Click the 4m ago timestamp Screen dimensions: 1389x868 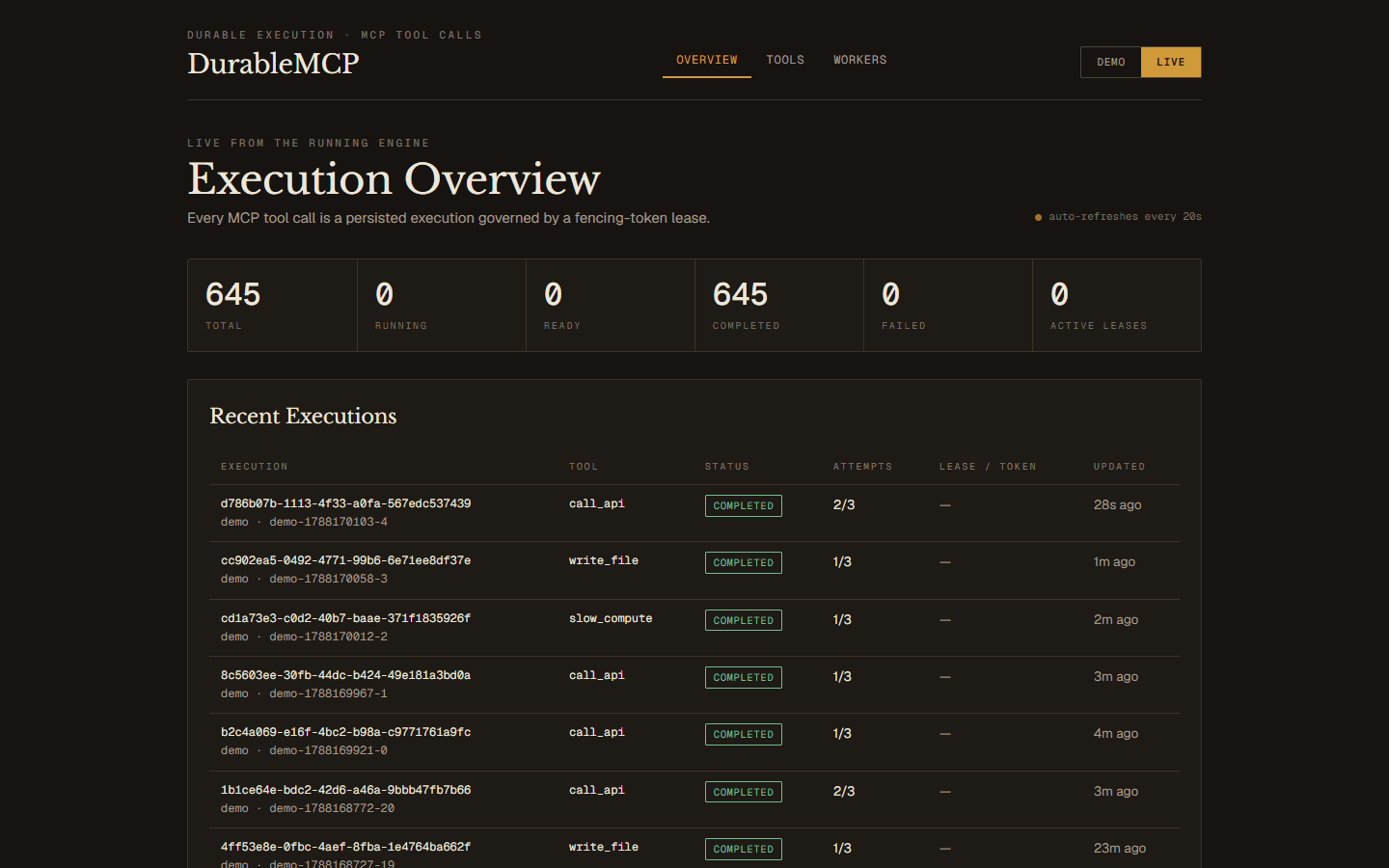click(1116, 733)
